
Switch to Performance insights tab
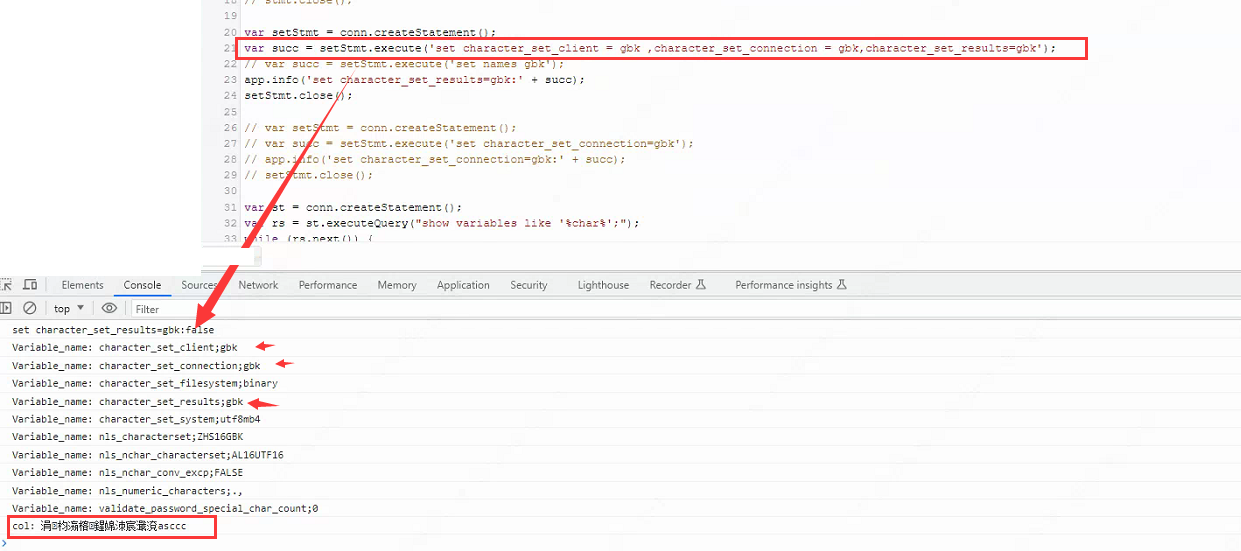[x=790, y=285]
